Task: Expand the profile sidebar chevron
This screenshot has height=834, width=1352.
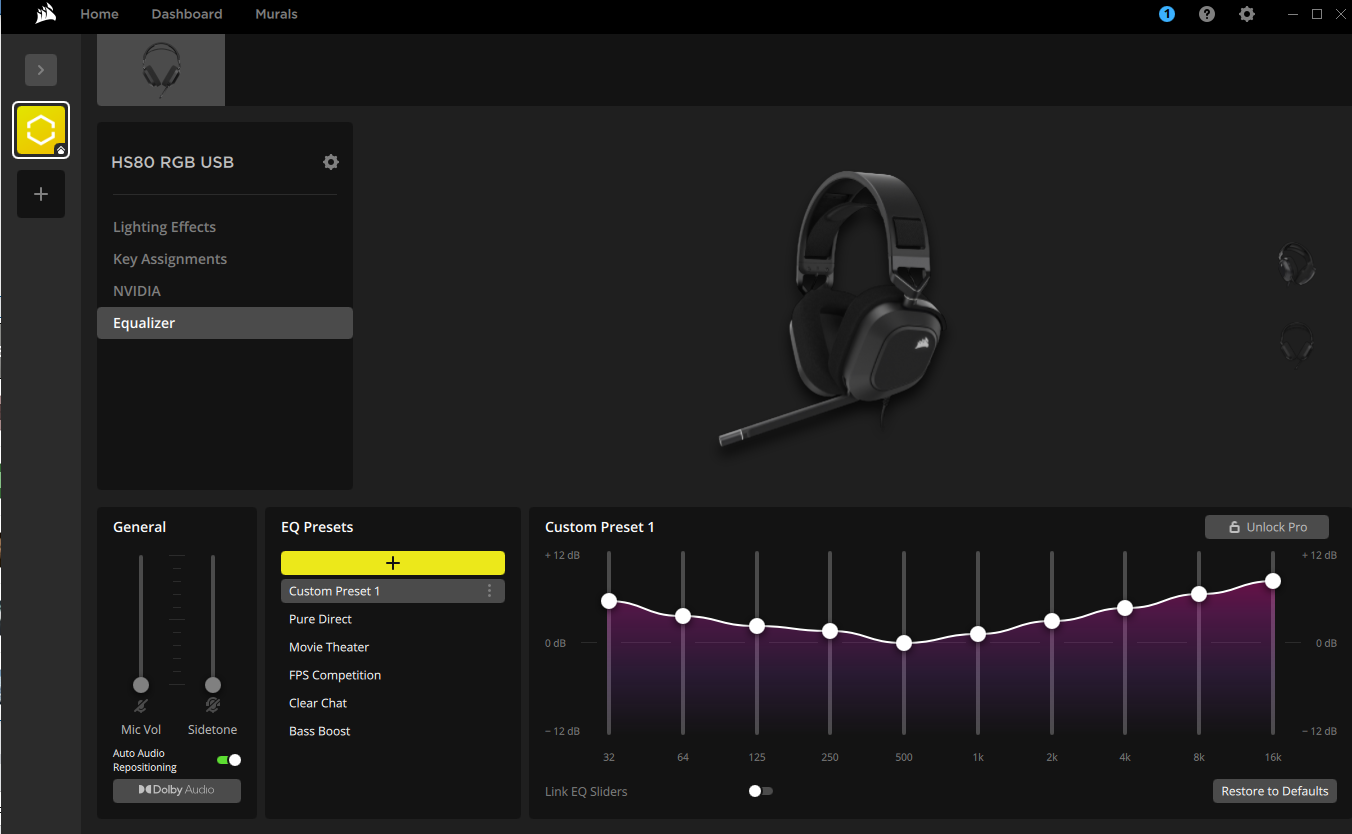Action: coord(41,70)
